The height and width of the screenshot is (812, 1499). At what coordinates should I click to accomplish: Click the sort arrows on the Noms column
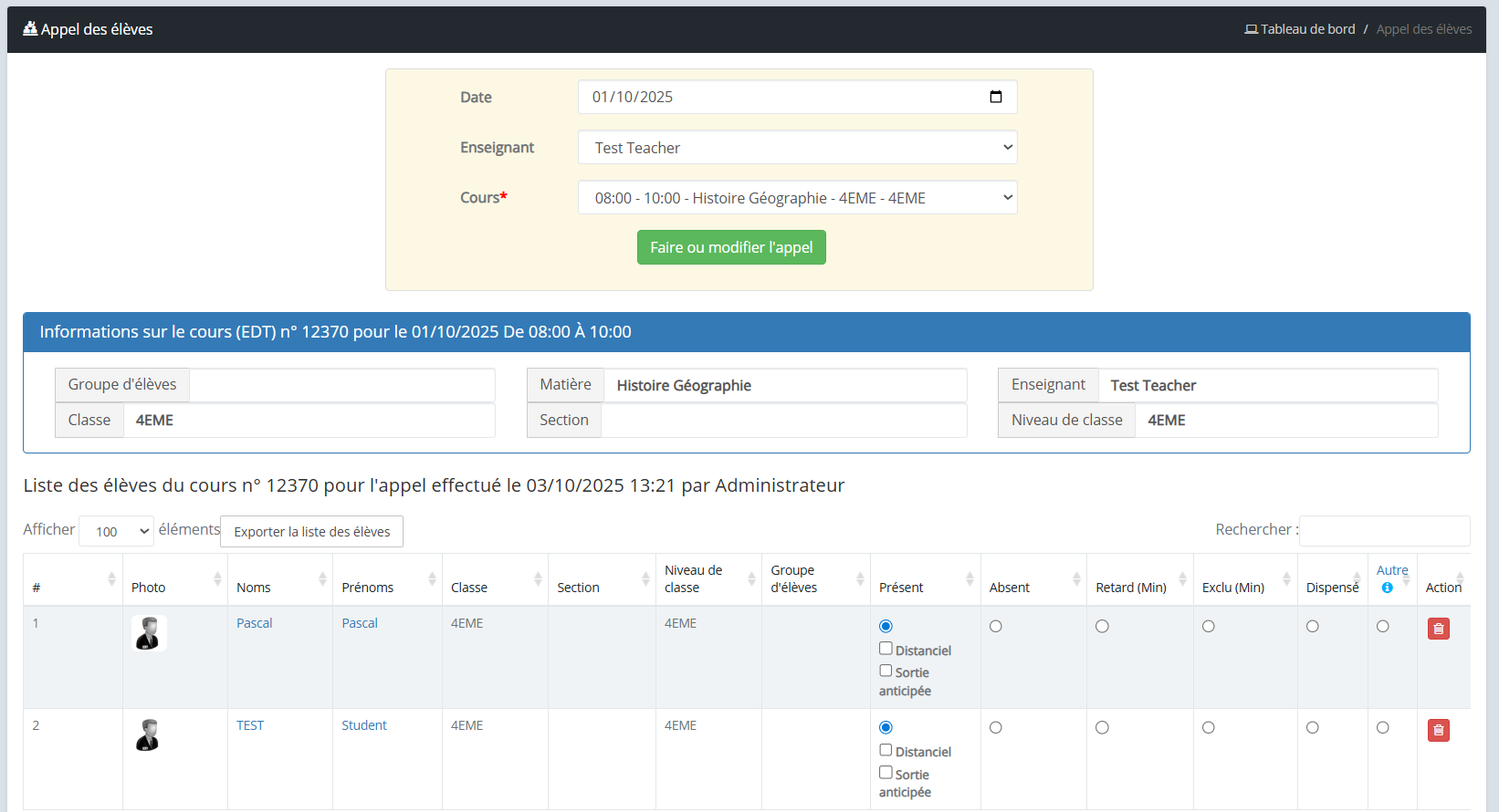click(x=322, y=579)
